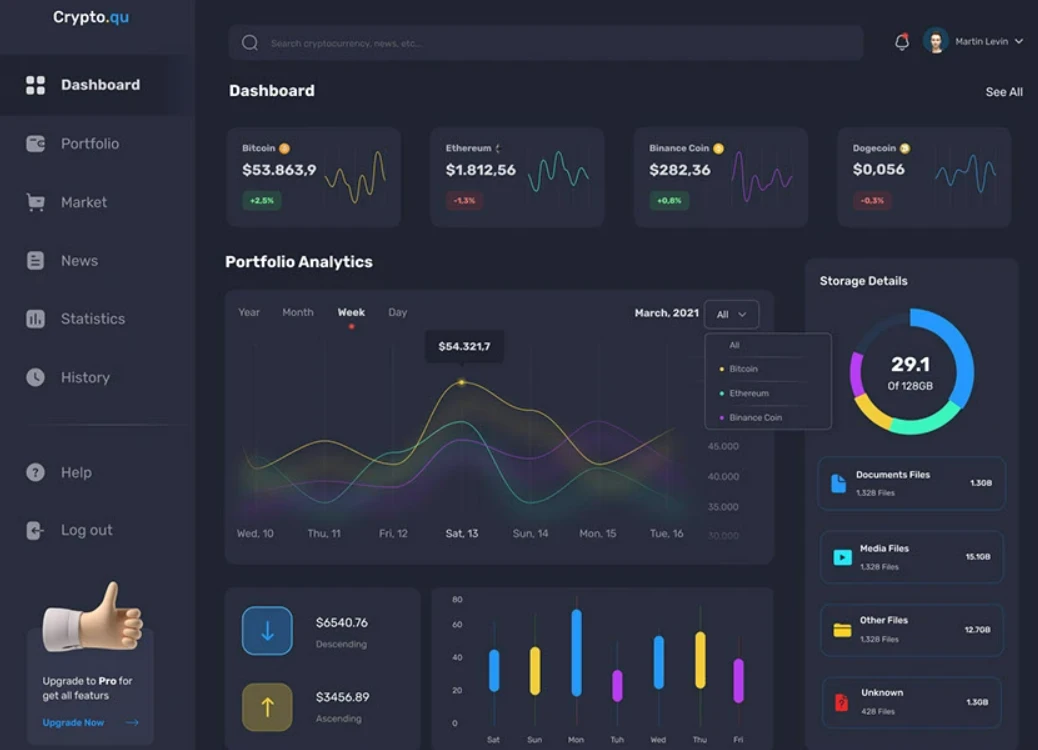1038x750 pixels.
Task: Select All in the coin filter list
Action: (x=734, y=345)
